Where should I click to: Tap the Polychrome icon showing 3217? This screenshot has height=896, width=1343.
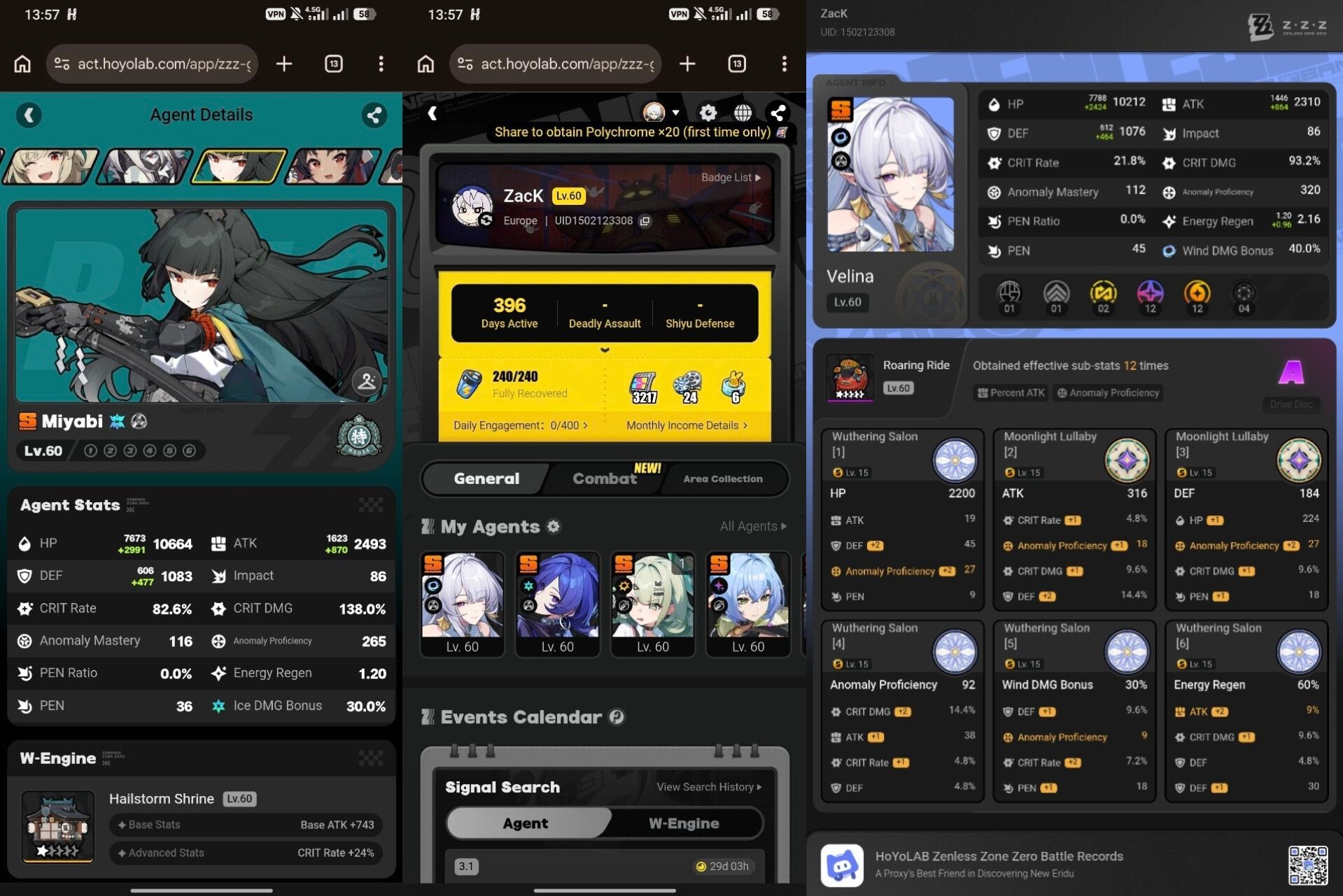644,388
